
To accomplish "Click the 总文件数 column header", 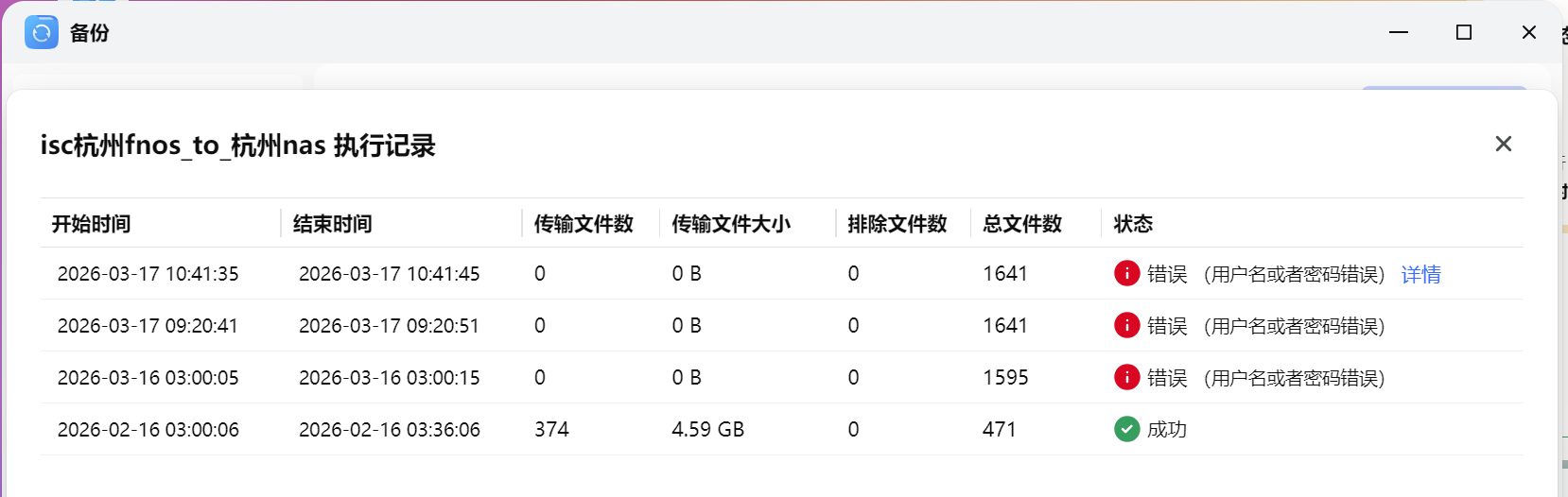I will pos(1022,224).
